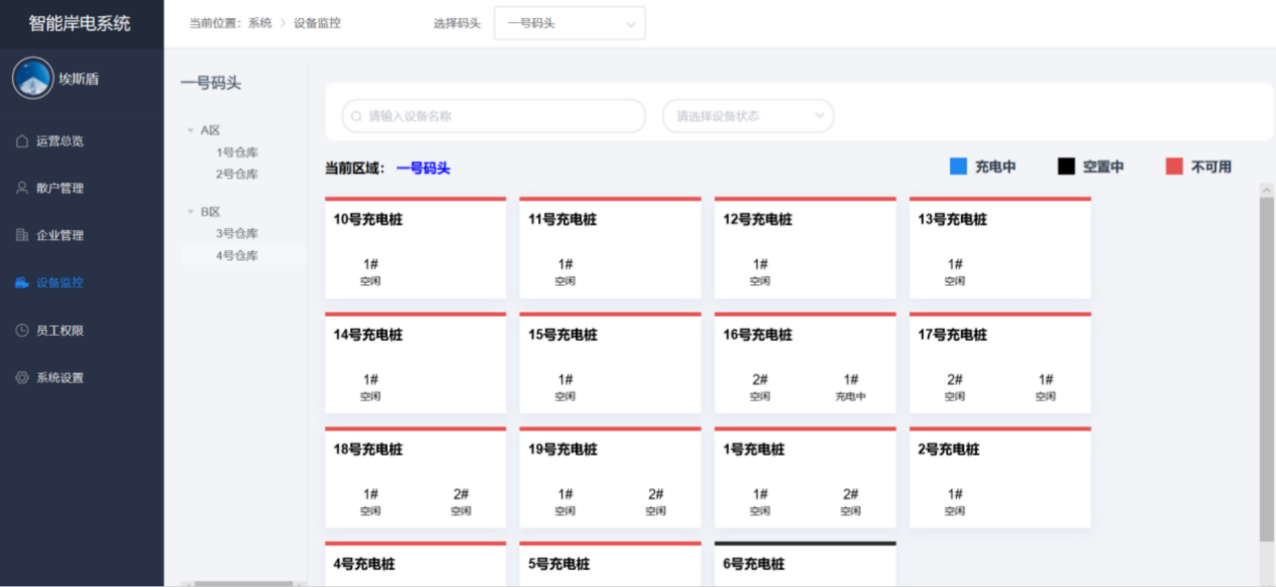The width and height of the screenshot is (1276, 587).
Task: Open the 5号充电桩 card title
Action: pos(559,565)
